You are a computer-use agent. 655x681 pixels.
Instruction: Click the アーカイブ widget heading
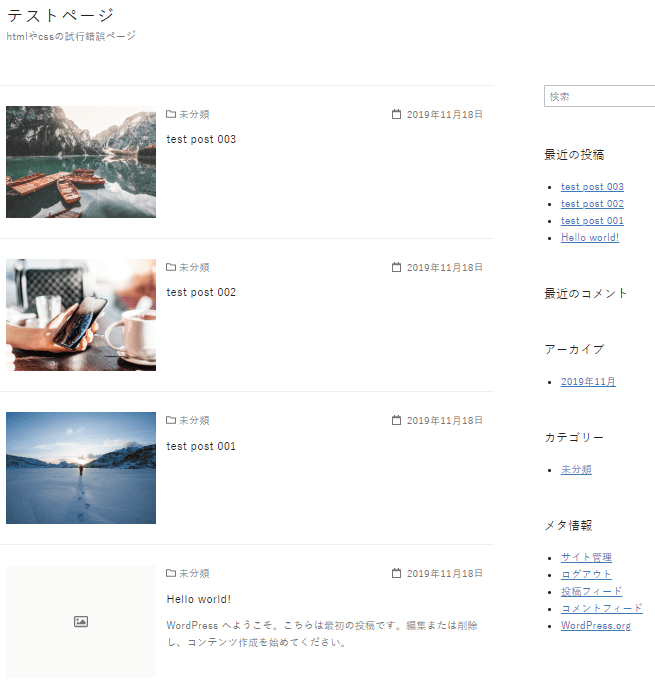(574, 349)
